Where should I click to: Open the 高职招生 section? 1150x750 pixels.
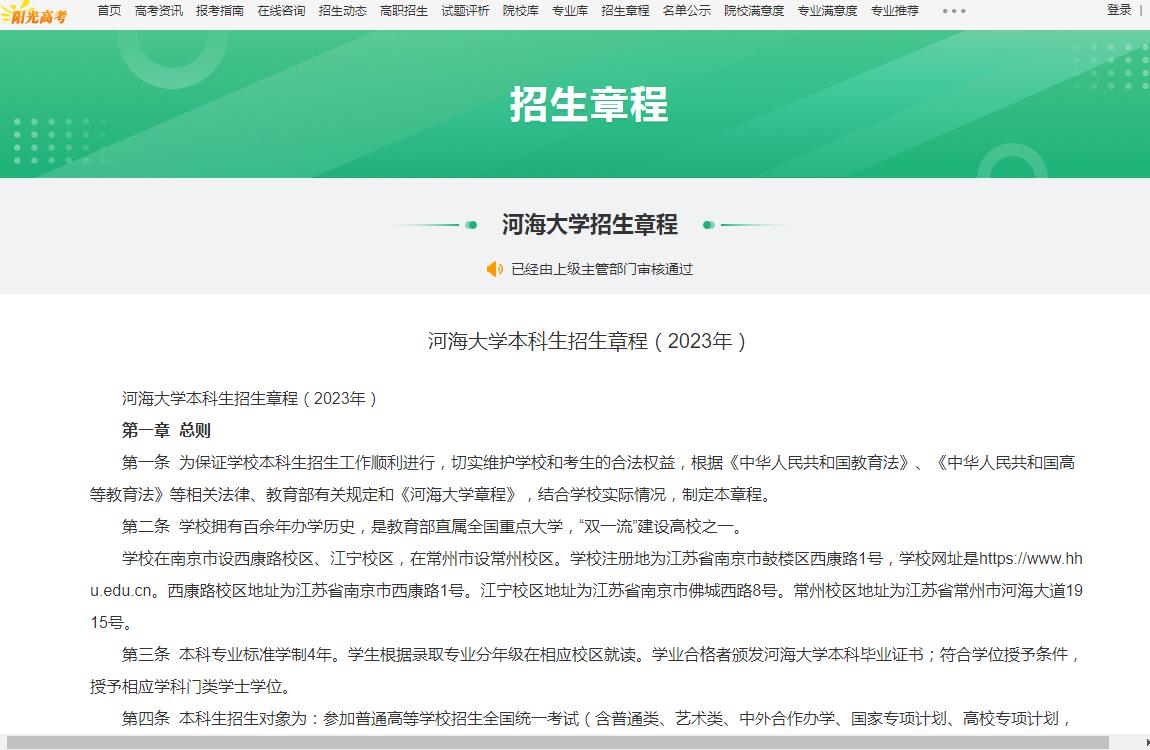point(404,10)
